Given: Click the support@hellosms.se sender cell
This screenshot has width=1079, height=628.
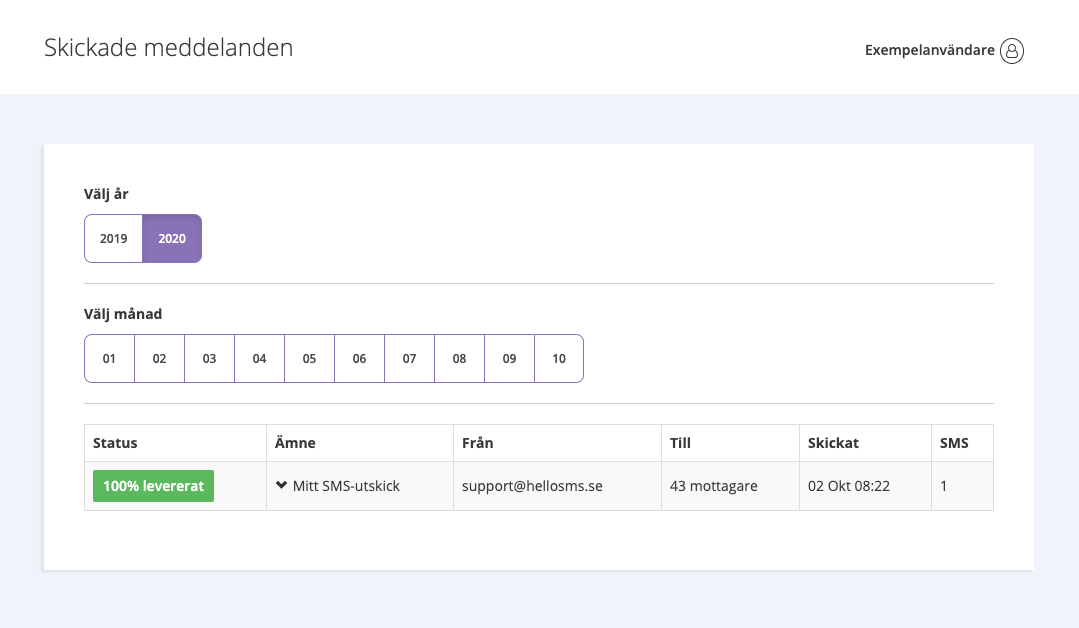Looking at the screenshot, I should pos(557,486).
